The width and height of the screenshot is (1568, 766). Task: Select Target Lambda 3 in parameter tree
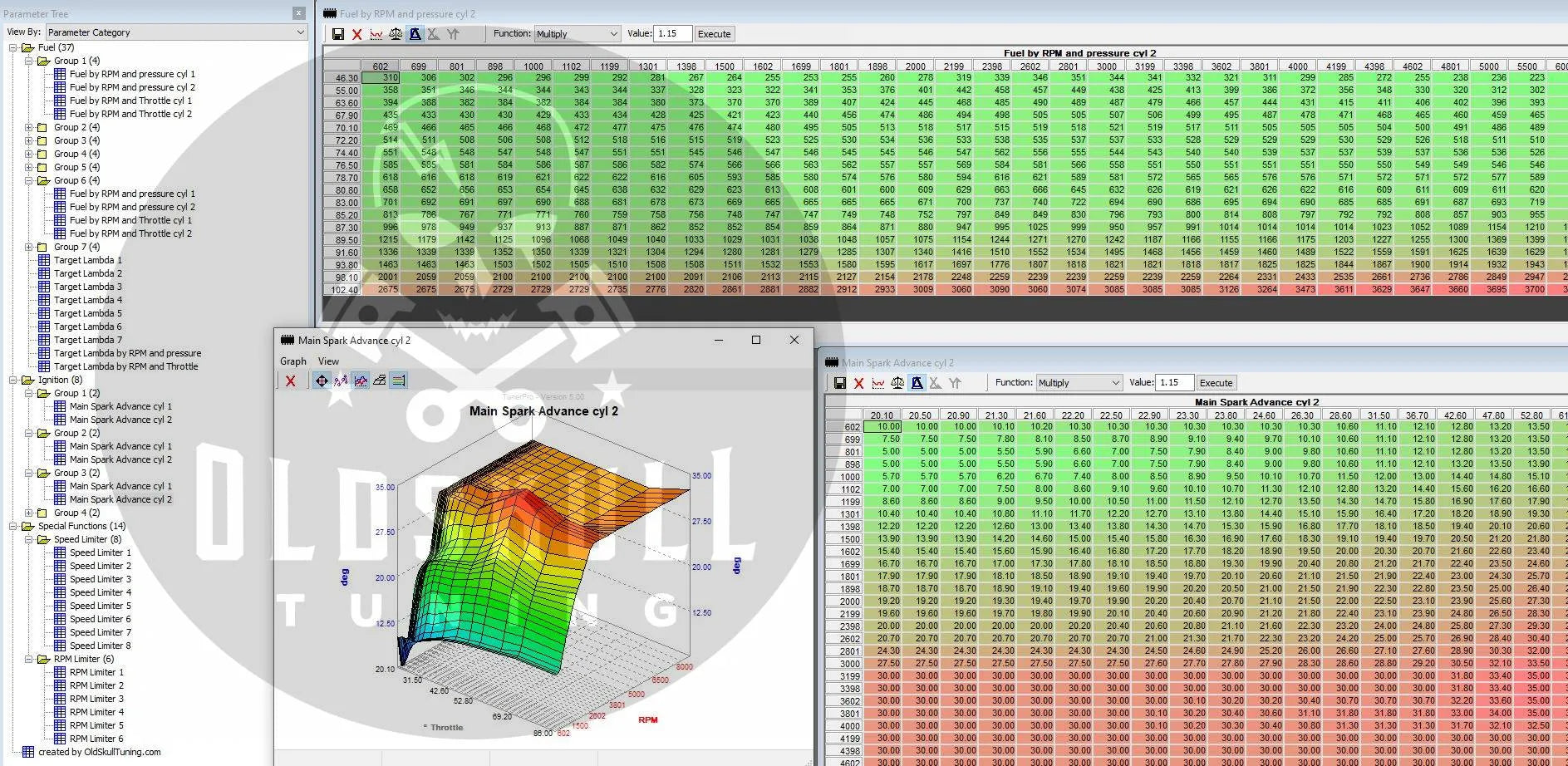tap(87, 287)
